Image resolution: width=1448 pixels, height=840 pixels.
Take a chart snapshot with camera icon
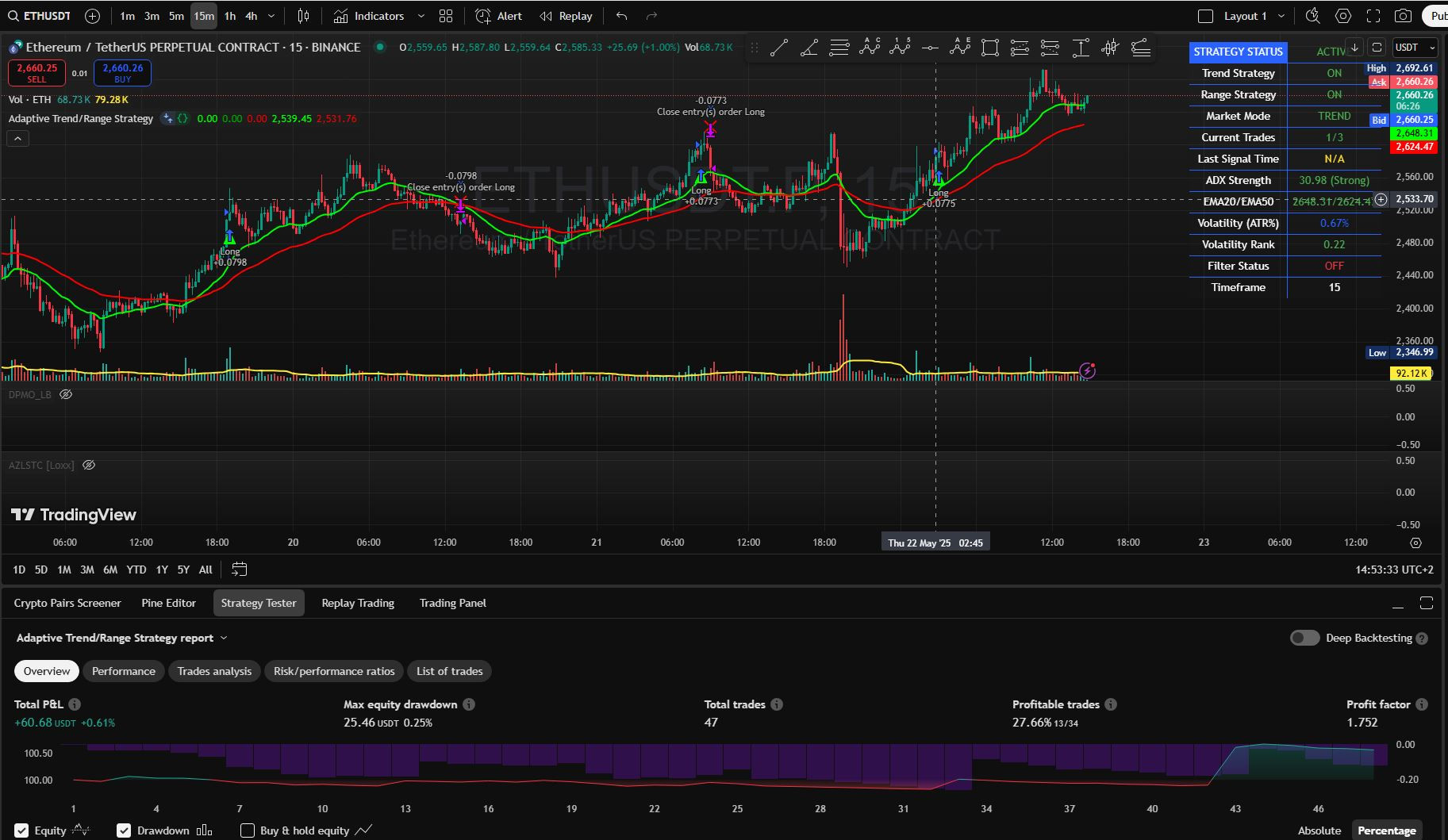click(1404, 16)
